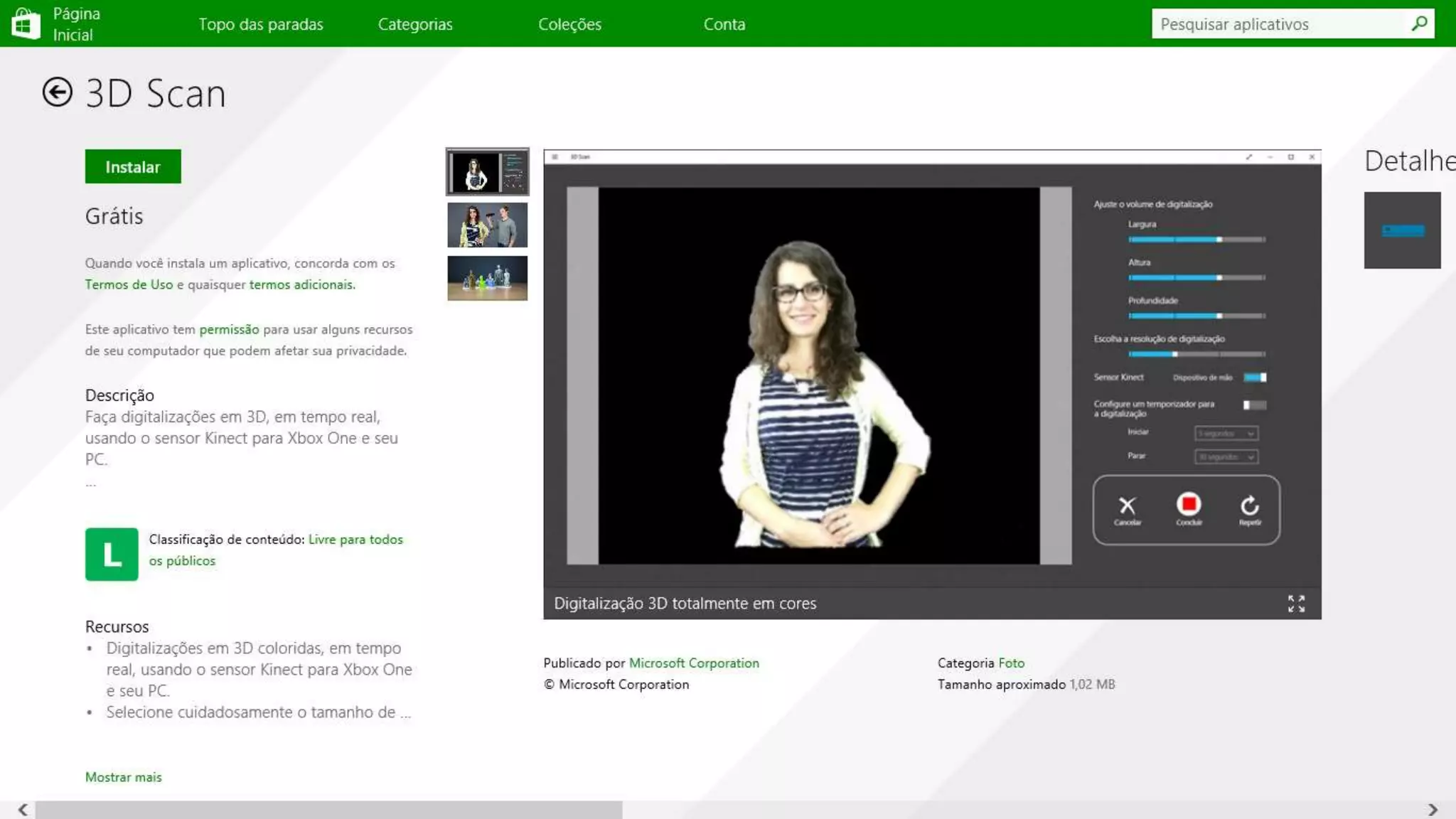Click the L content rating badge
The height and width of the screenshot is (819, 1456).
112,554
